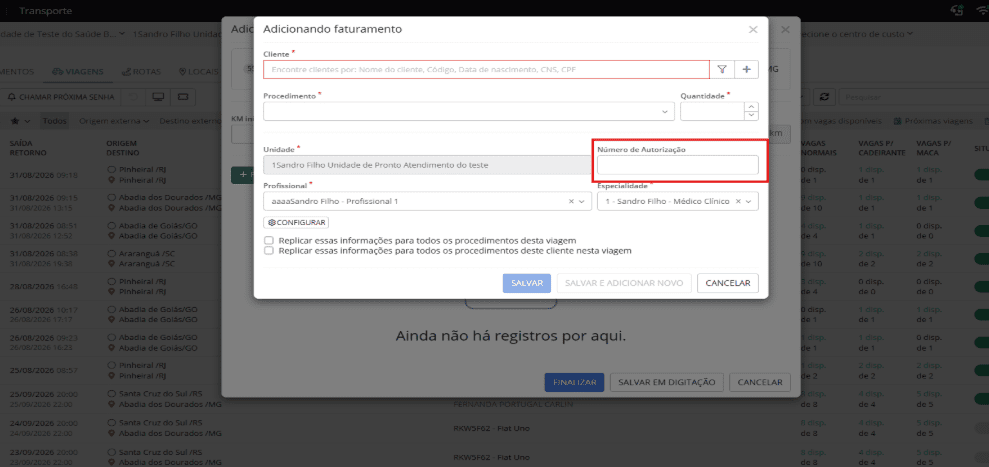Focus the Número de Autorização field
989x467 pixels.
click(x=678, y=165)
